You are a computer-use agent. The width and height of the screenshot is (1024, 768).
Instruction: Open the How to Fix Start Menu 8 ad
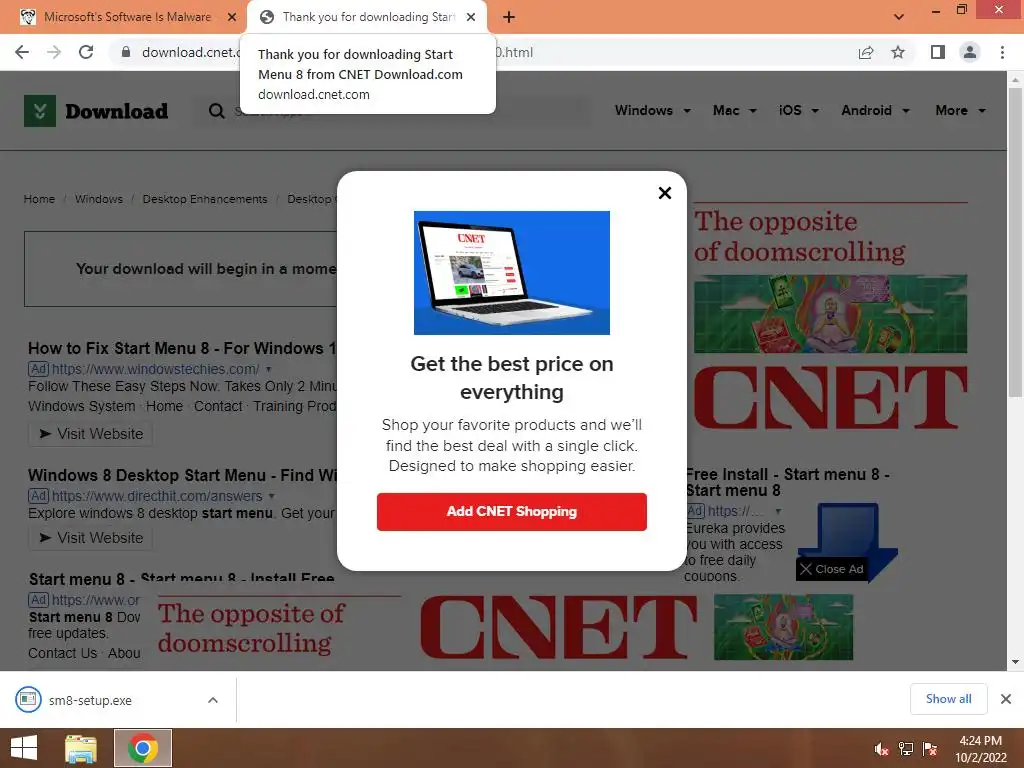point(182,348)
